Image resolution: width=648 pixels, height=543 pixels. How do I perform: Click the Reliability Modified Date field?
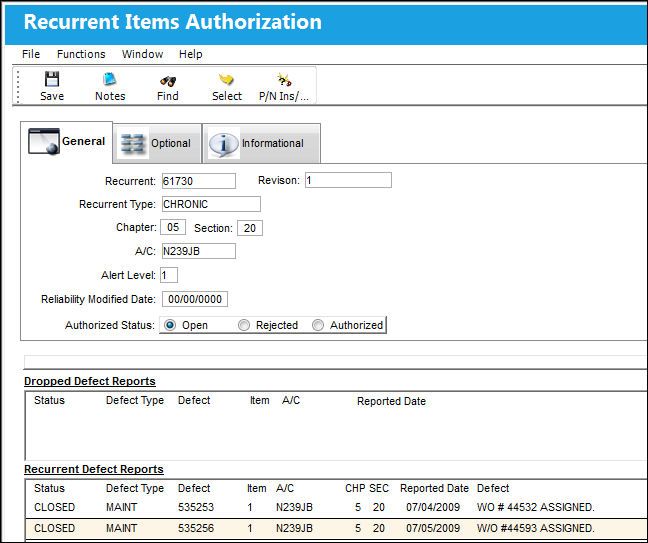[x=195, y=299]
